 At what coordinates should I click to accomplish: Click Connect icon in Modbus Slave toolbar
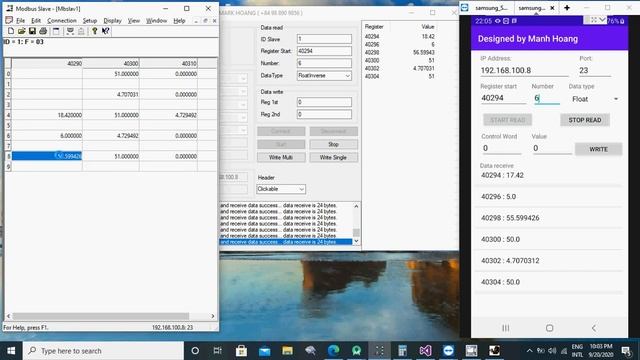coord(70,31)
